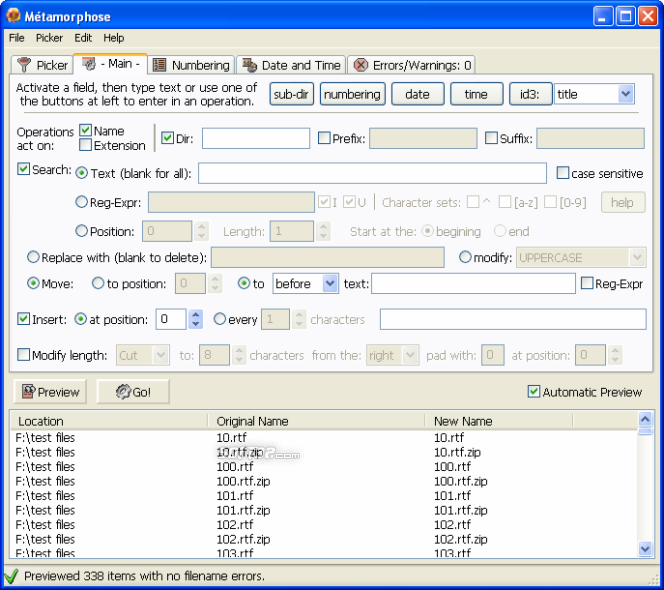
Task: Click the numbering button
Action: click(x=352, y=94)
